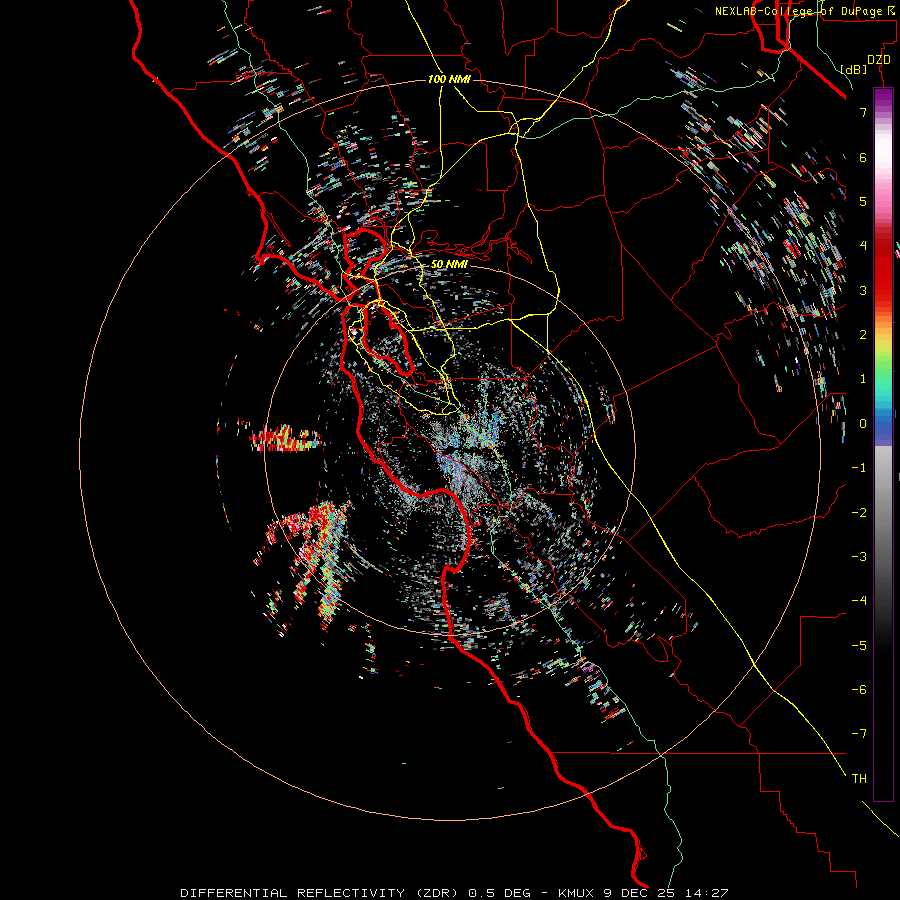The image size is (900, 900).
Task: Click the light gray band of the ZDR color bar
Action: (x=883, y=468)
